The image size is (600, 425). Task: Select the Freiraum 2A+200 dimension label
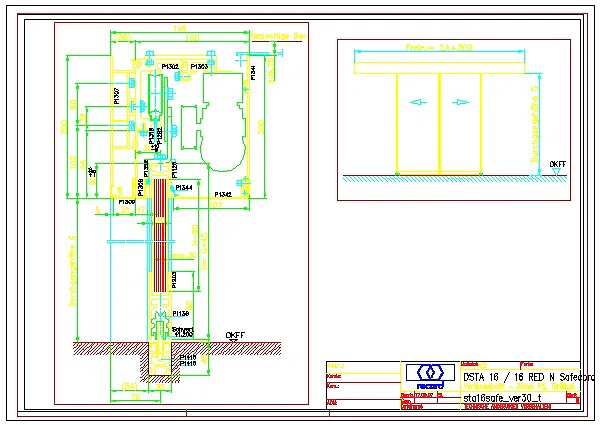point(439,47)
